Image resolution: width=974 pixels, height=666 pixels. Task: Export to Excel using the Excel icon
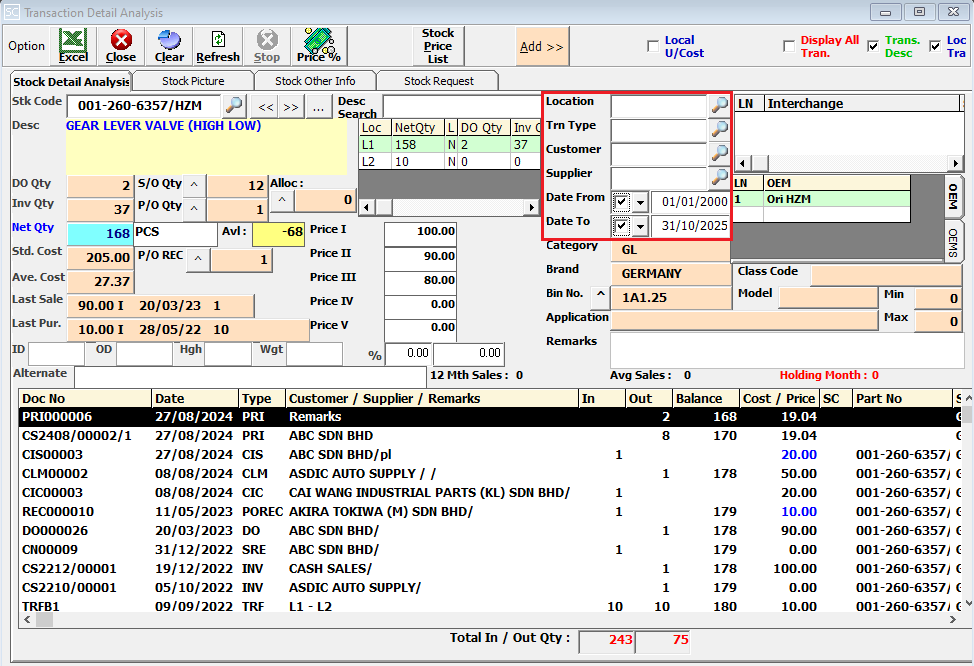73,46
